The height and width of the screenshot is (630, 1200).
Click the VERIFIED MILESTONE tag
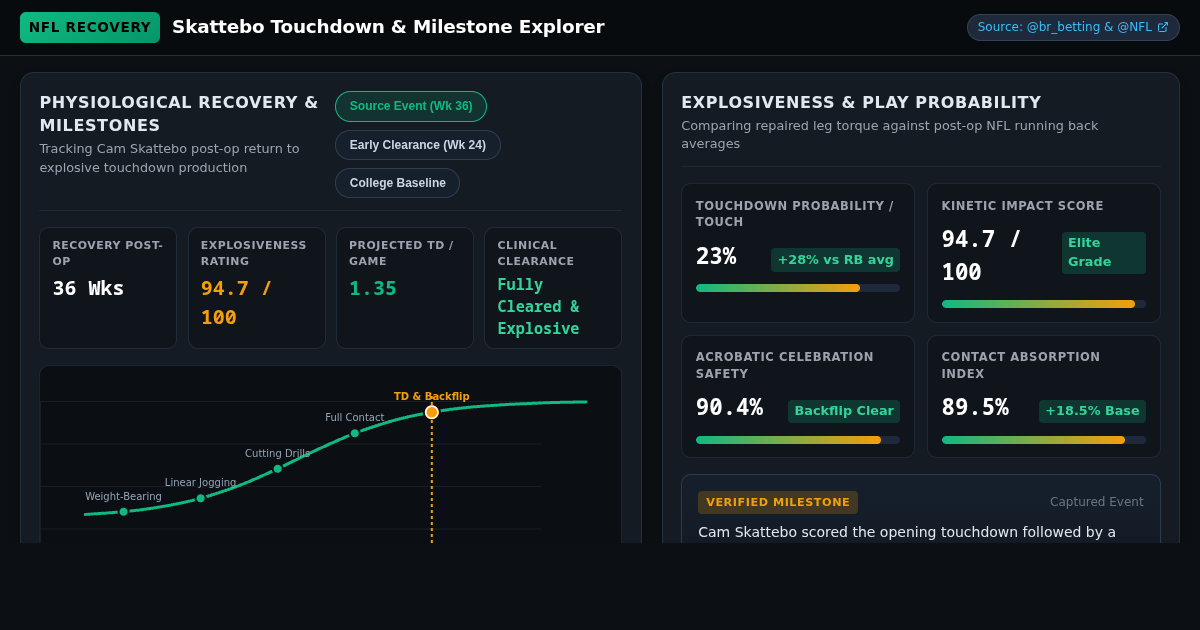click(x=778, y=503)
